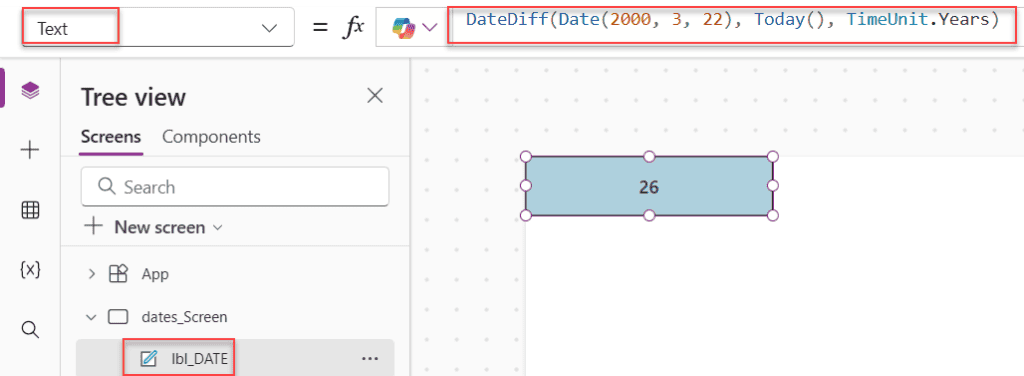Expand the Copilot dropdown chevron
1024x376 pixels.
(429, 27)
